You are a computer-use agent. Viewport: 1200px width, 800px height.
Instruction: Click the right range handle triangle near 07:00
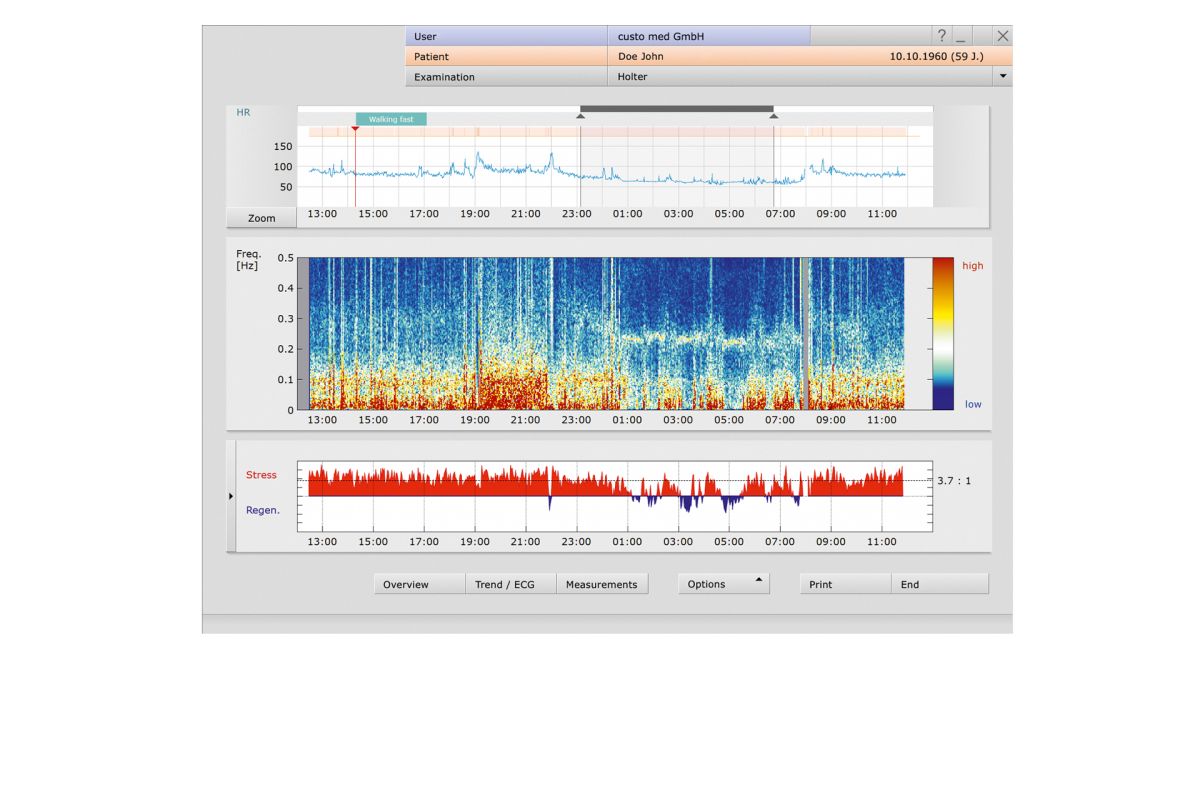773,116
